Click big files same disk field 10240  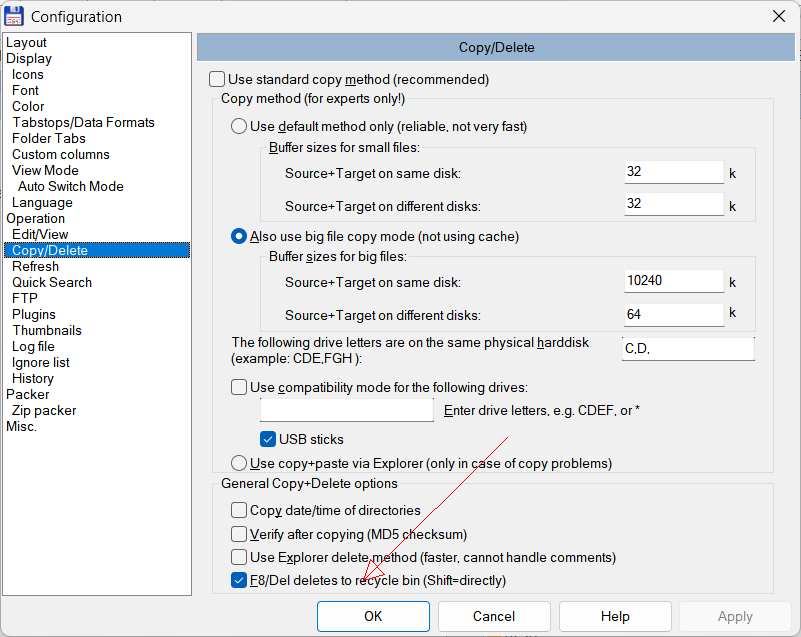pyautogui.click(x=674, y=281)
